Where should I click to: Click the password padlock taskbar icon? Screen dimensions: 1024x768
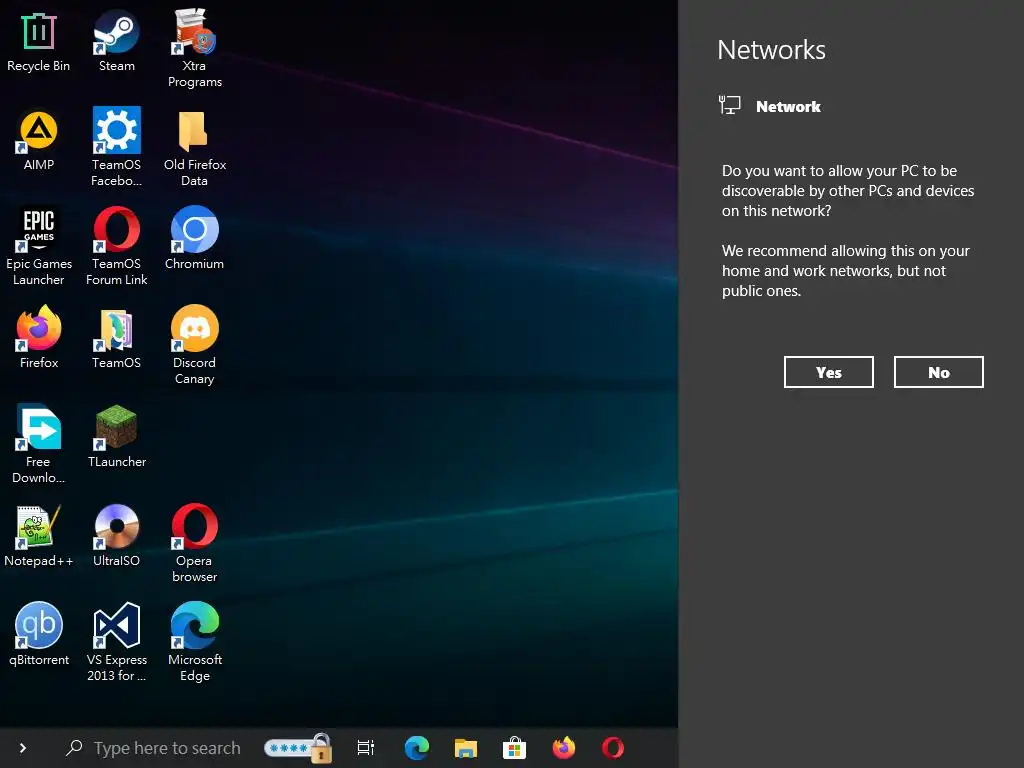(x=298, y=748)
